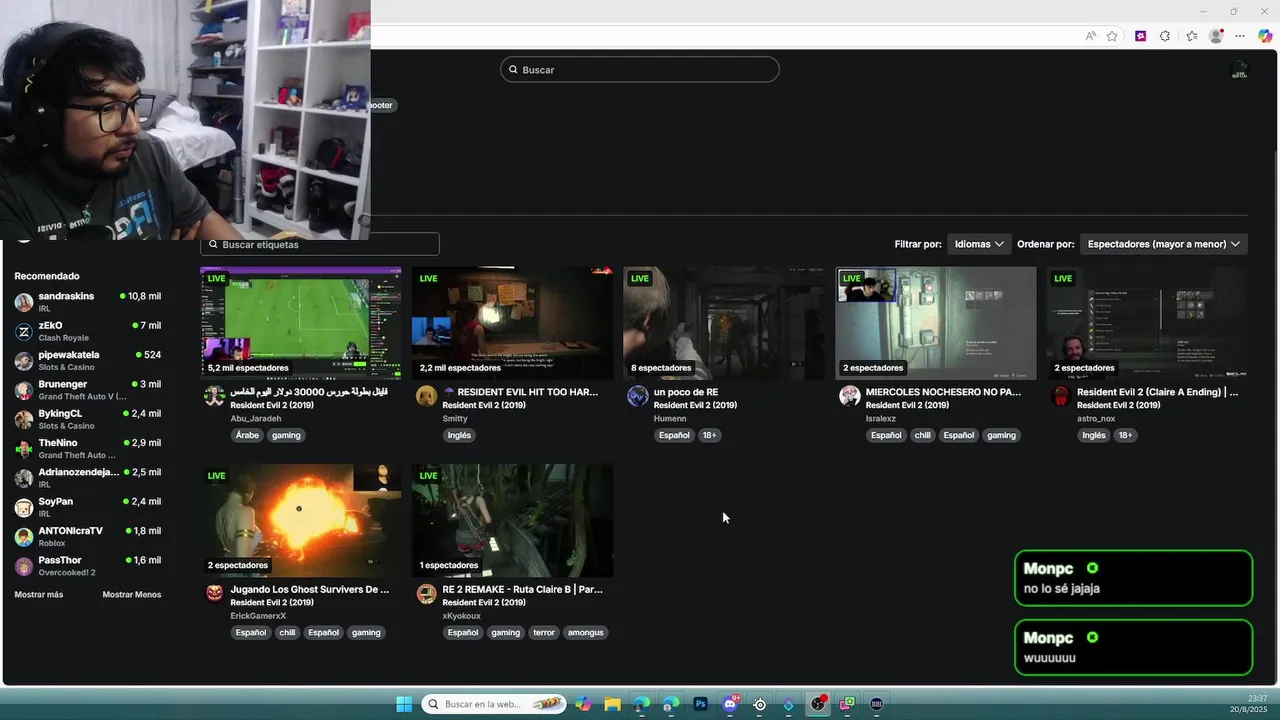The height and width of the screenshot is (720, 1280).
Task: Open File Explorer from the taskbar
Action: click(x=612, y=704)
